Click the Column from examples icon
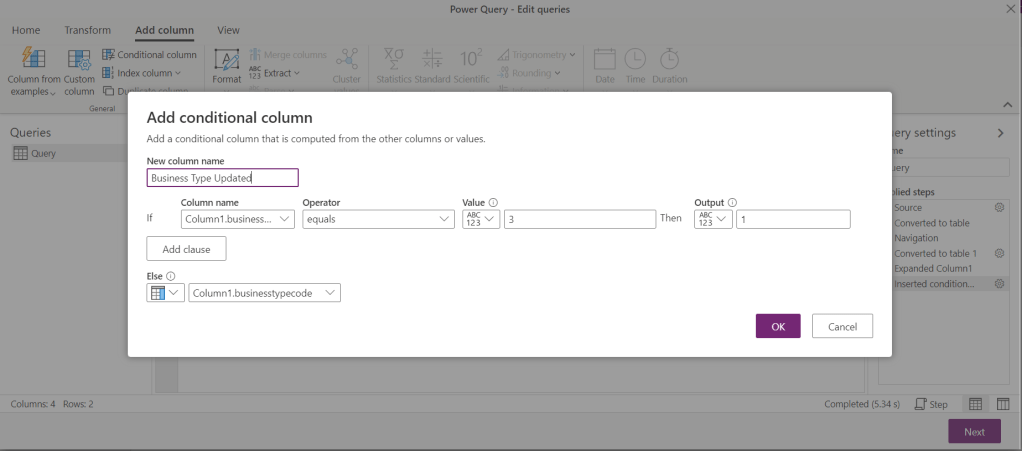The width and height of the screenshot is (1022, 451). [x=33, y=60]
